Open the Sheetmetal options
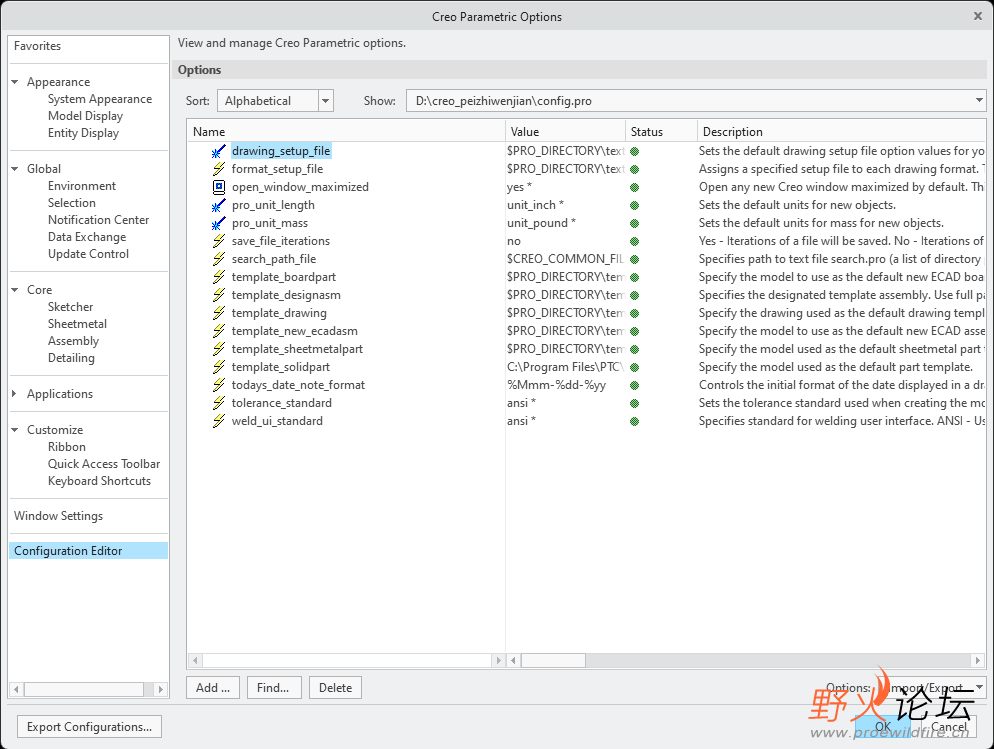This screenshot has height=749, width=994. click(77, 324)
